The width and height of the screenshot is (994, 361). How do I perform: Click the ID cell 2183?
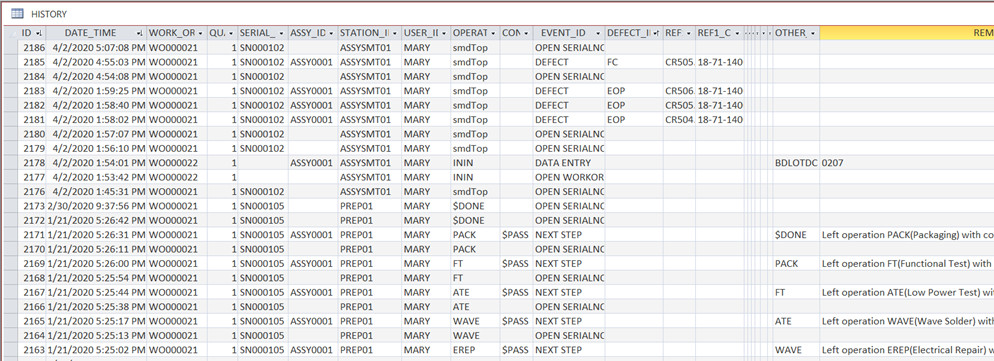33,91
